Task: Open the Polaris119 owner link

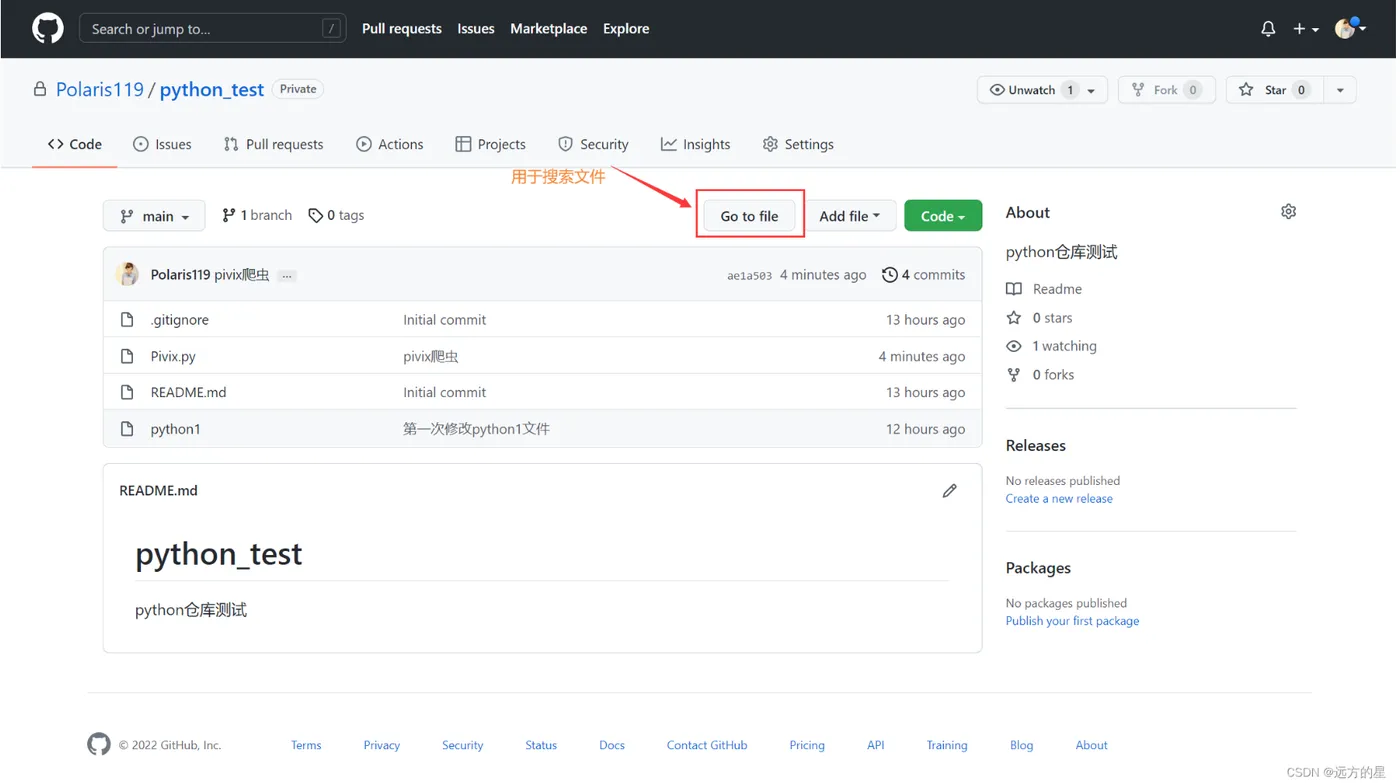Action: click(x=100, y=89)
